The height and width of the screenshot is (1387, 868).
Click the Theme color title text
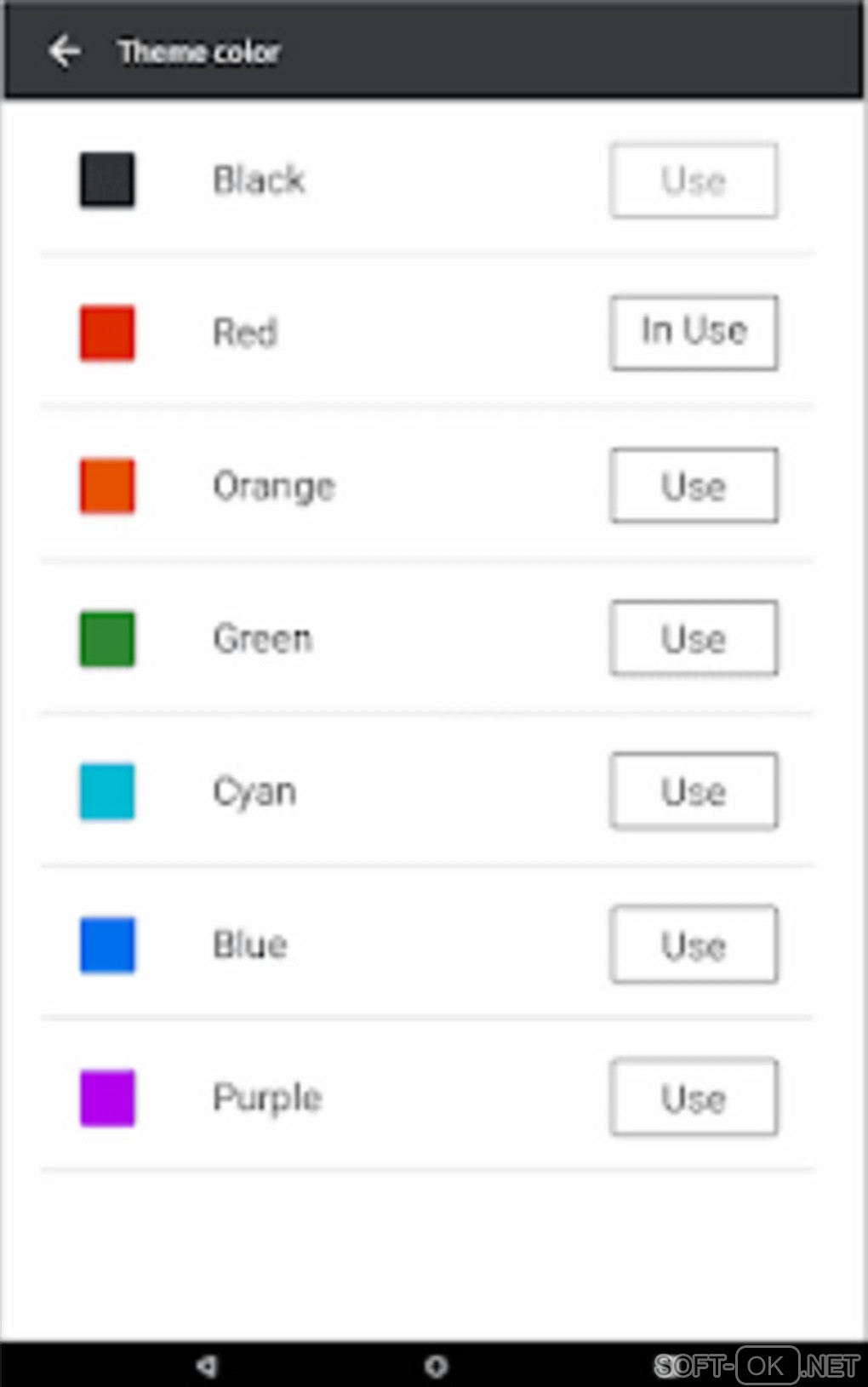(199, 52)
